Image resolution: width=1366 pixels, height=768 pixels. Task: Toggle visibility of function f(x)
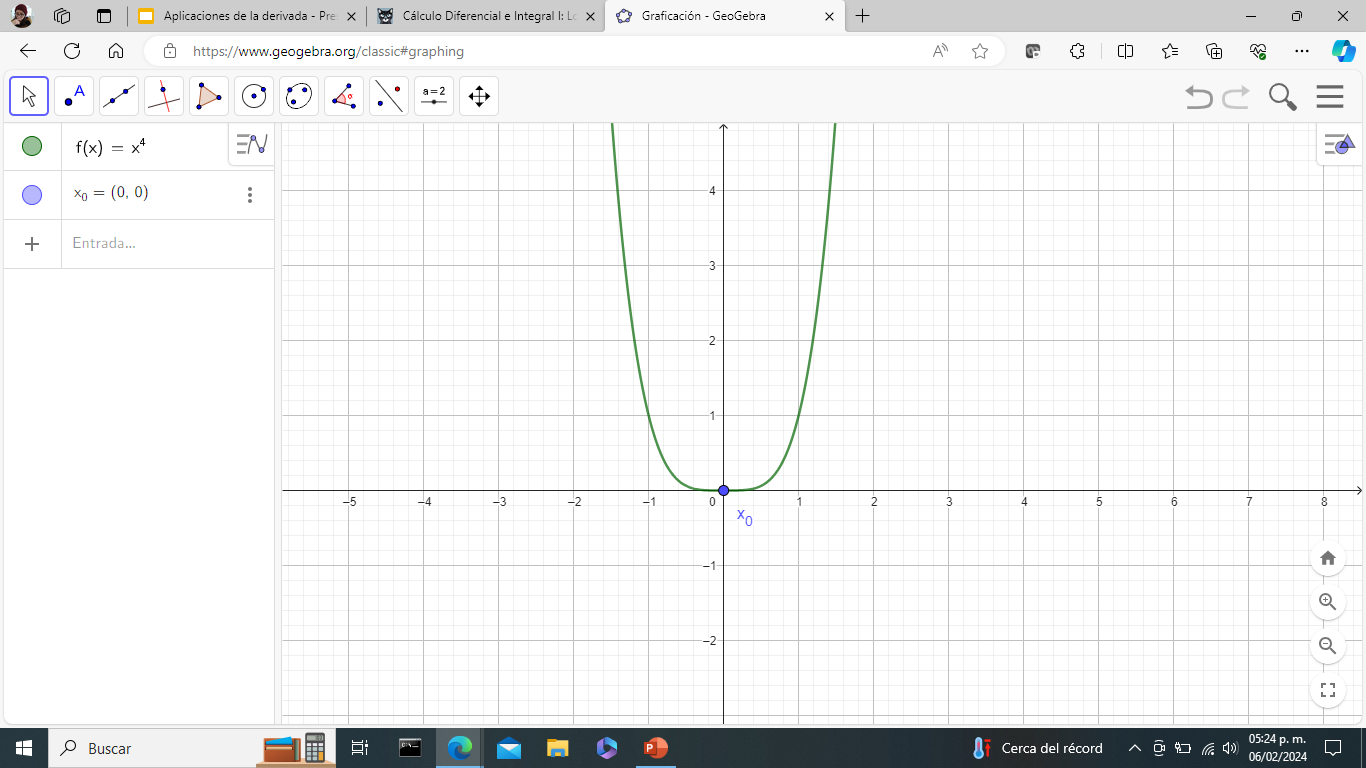pos(32,147)
